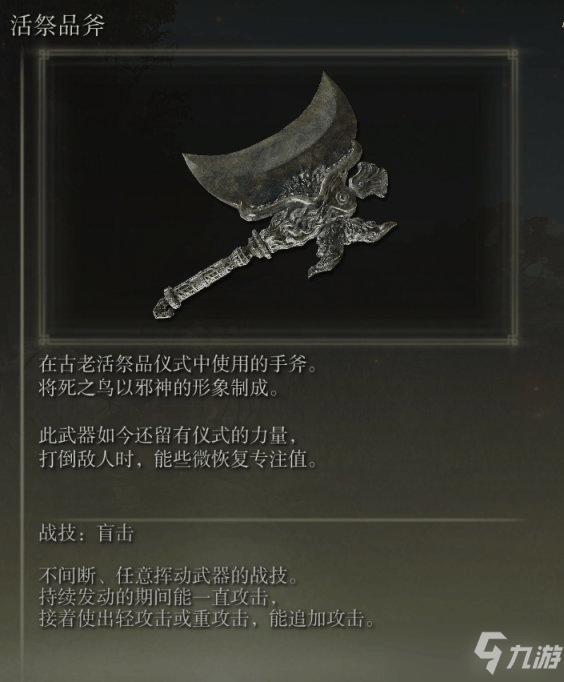Click the divider line above 战技

(x=282, y=520)
